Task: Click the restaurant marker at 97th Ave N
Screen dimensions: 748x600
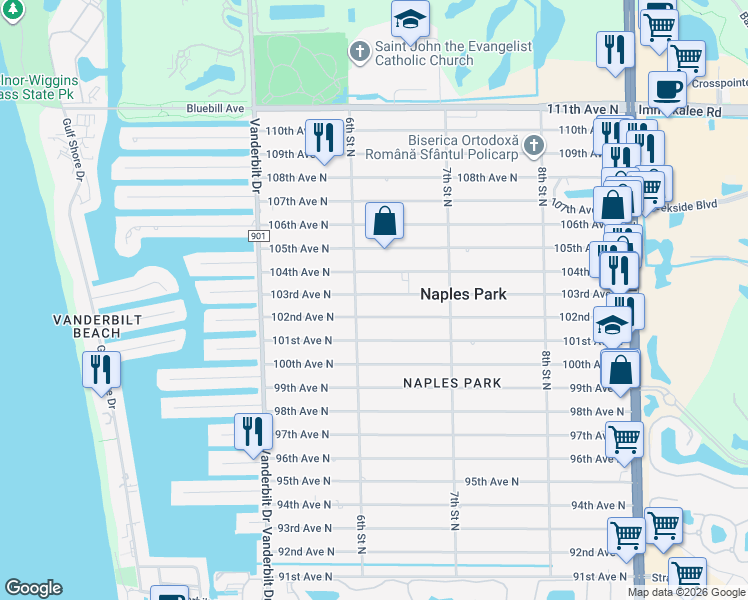Action: coord(253,433)
